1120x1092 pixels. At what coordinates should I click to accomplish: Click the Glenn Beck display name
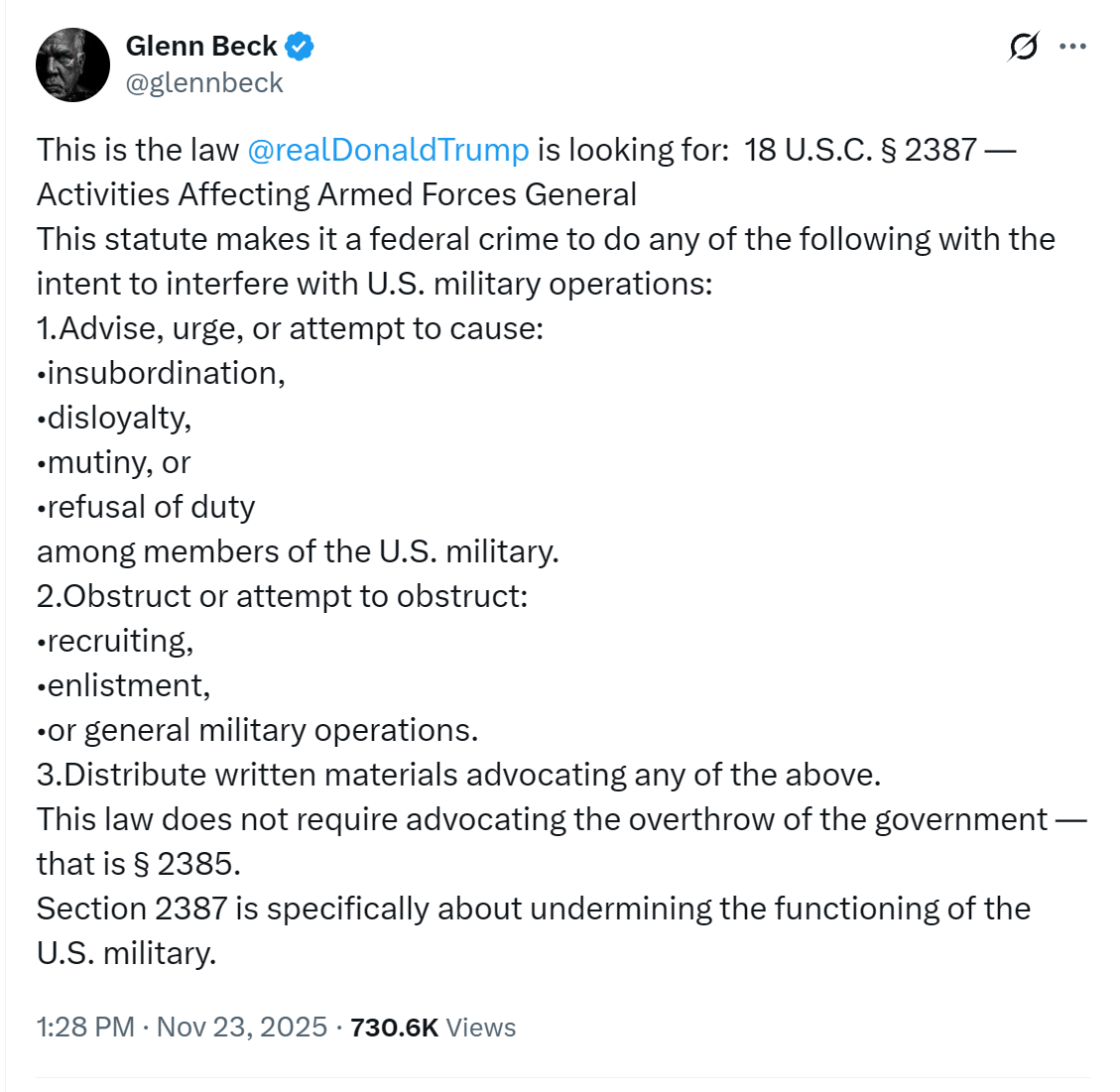pyautogui.click(x=201, y=46)
